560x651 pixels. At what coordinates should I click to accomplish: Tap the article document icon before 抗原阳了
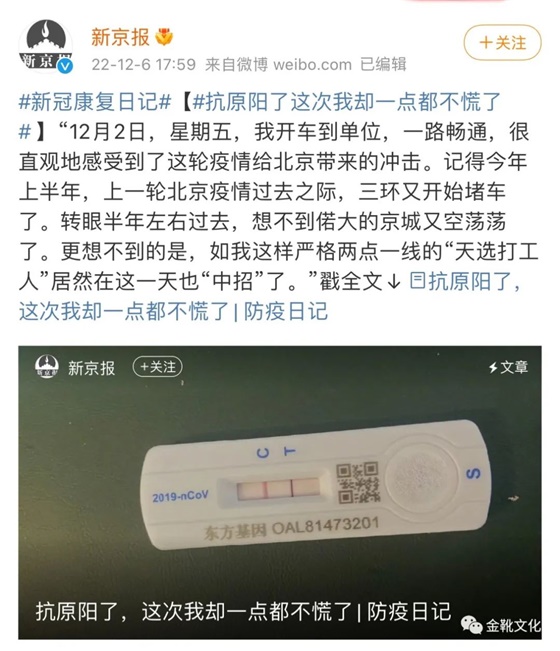click(x=417, y=281)
